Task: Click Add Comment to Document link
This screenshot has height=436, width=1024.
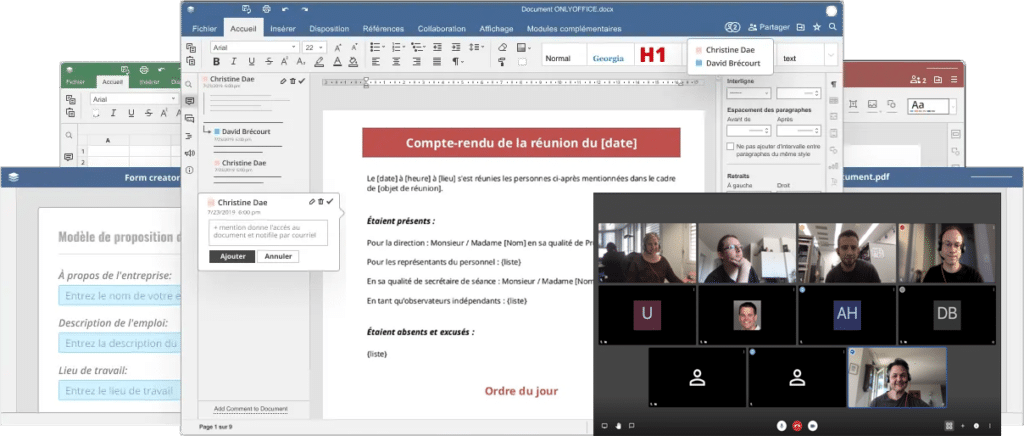Action: [251, 409]
